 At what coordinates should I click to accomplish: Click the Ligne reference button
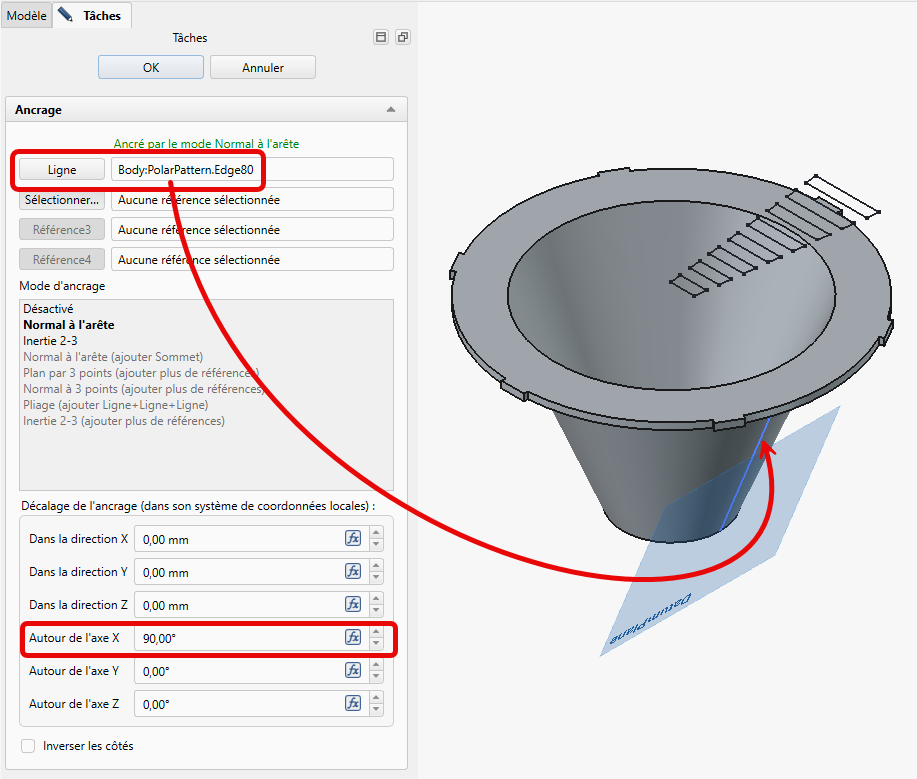[x=62, y=170]
